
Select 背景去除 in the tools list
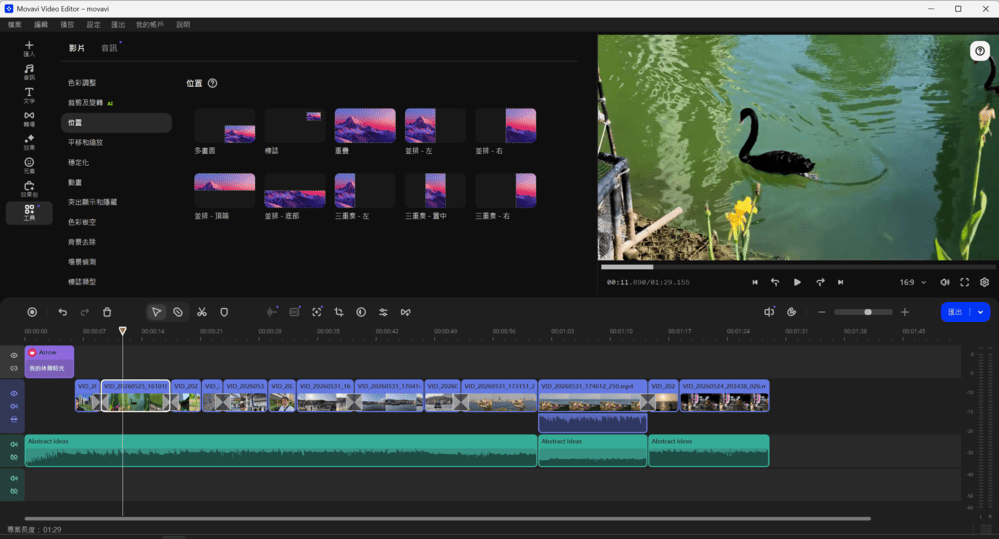tap(82, 242)
